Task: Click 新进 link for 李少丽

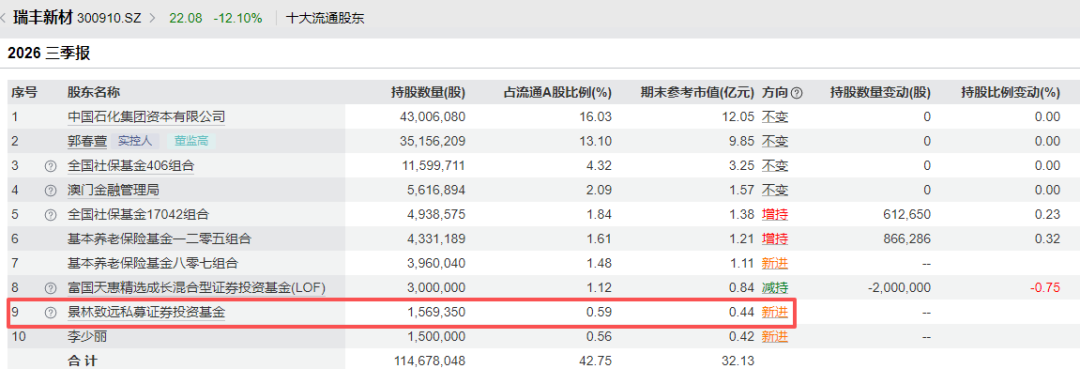Action: coord(774,337)
